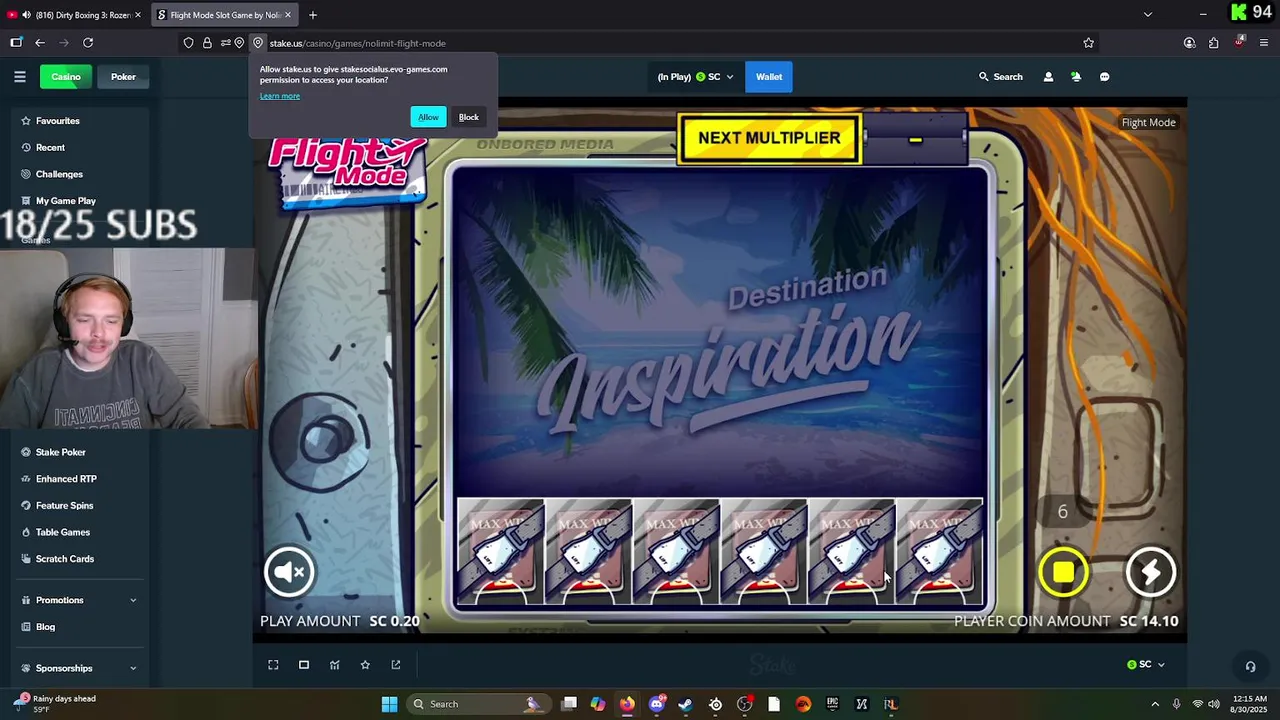The height and width of the screenshot is (720, 1280).
Task: Open the live support headset icon
Action: point(1249,666)
